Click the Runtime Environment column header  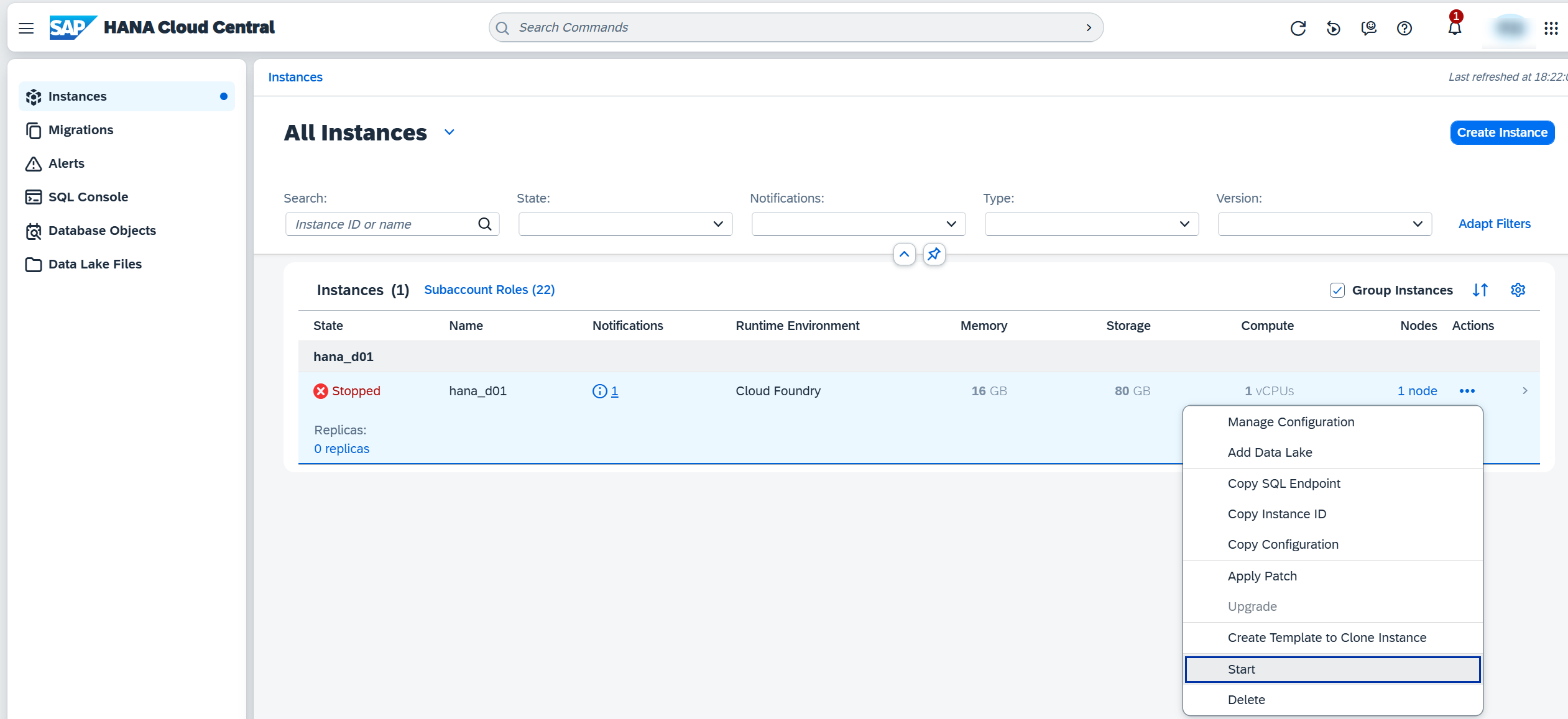click(x=798, y=326)
